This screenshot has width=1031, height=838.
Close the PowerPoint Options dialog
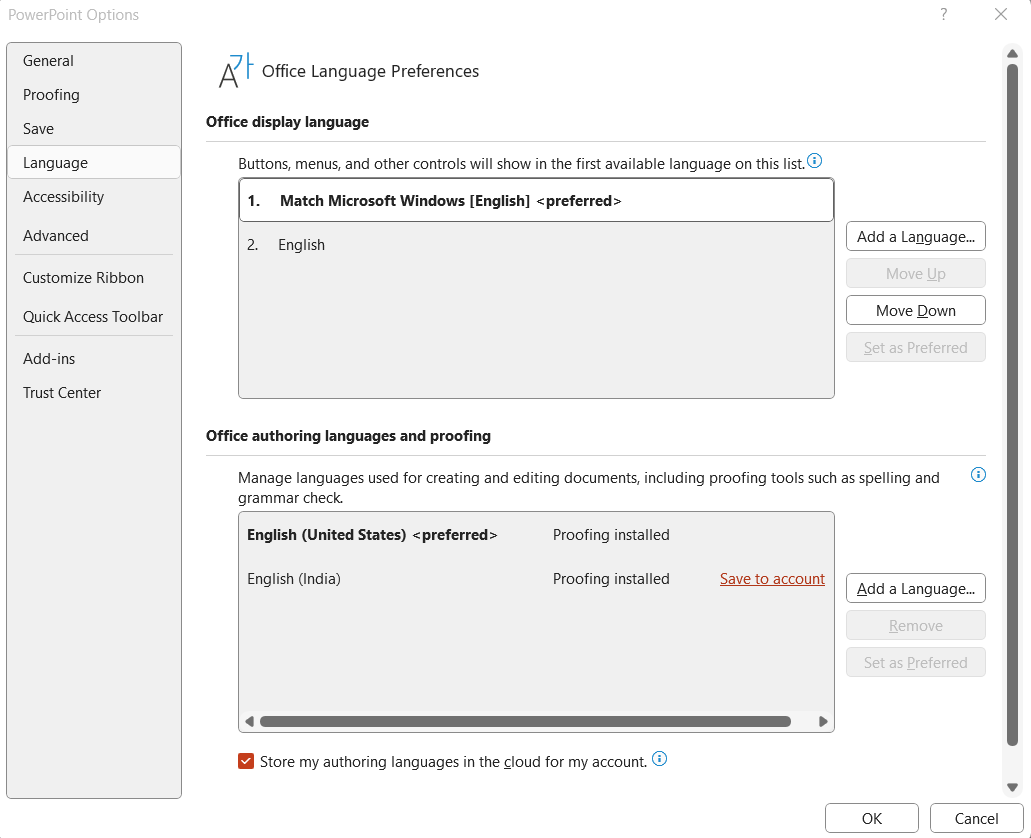[1001, 14]
